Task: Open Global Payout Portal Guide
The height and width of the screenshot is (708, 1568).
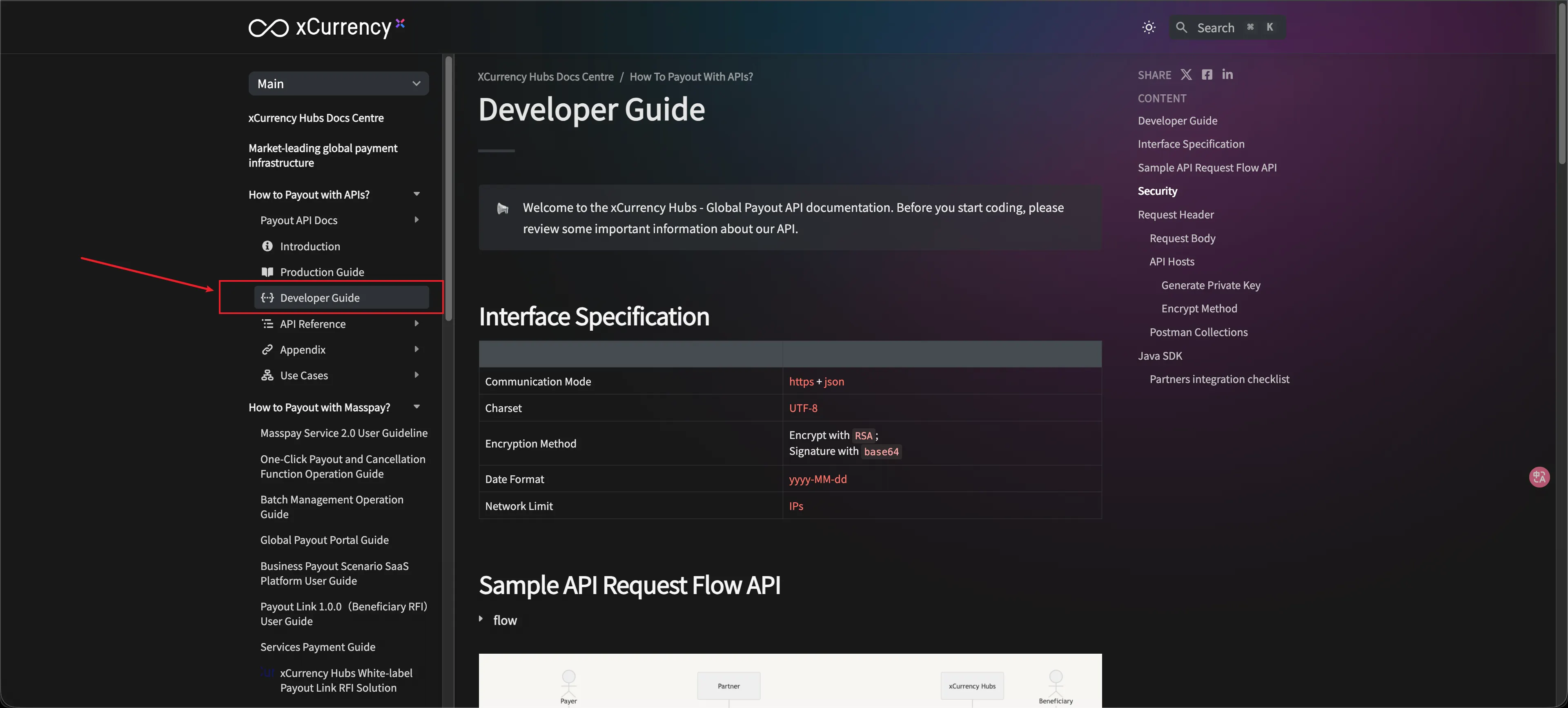Action: pos(324,540)
